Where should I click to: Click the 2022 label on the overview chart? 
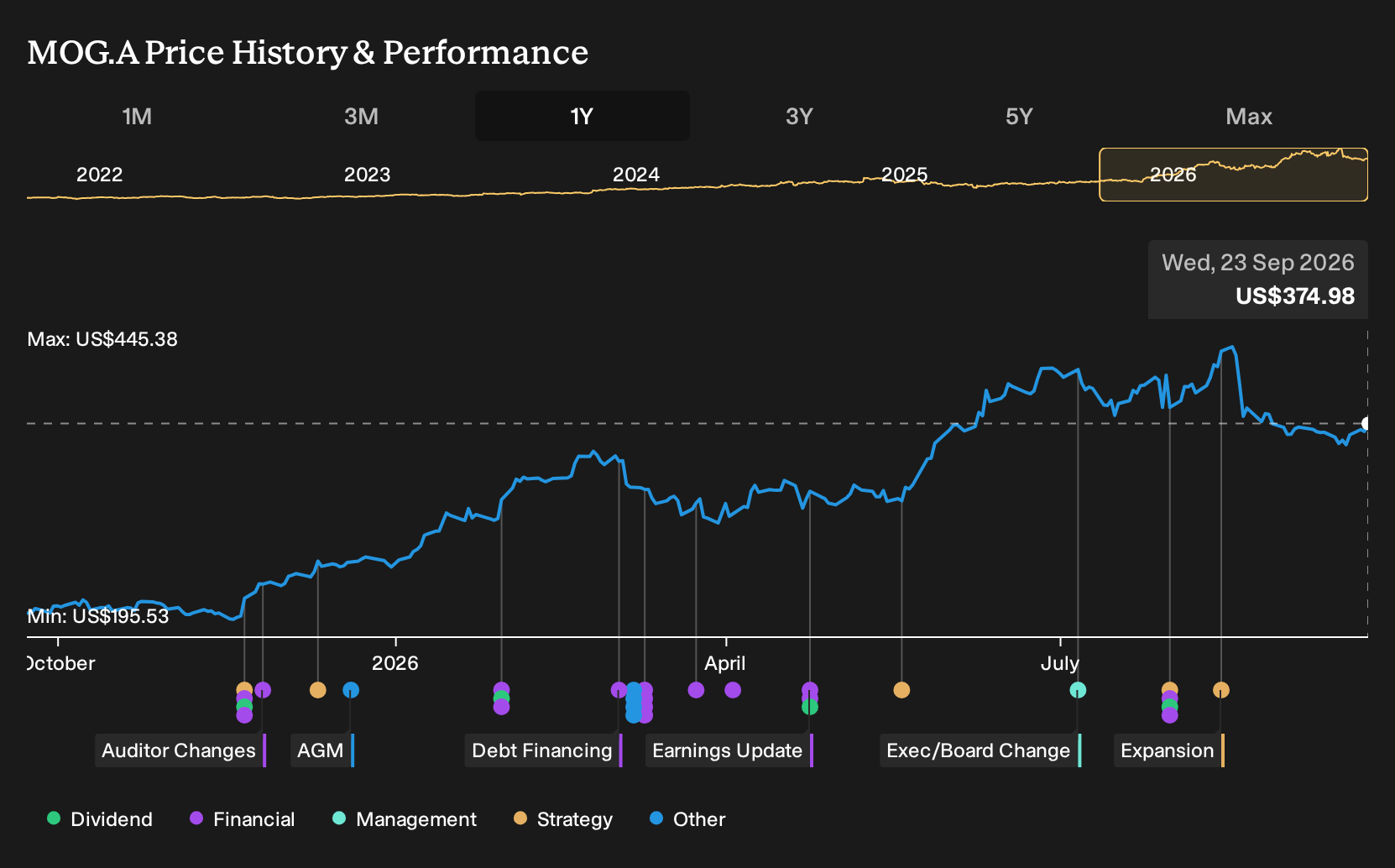click(x=100, y=175)
